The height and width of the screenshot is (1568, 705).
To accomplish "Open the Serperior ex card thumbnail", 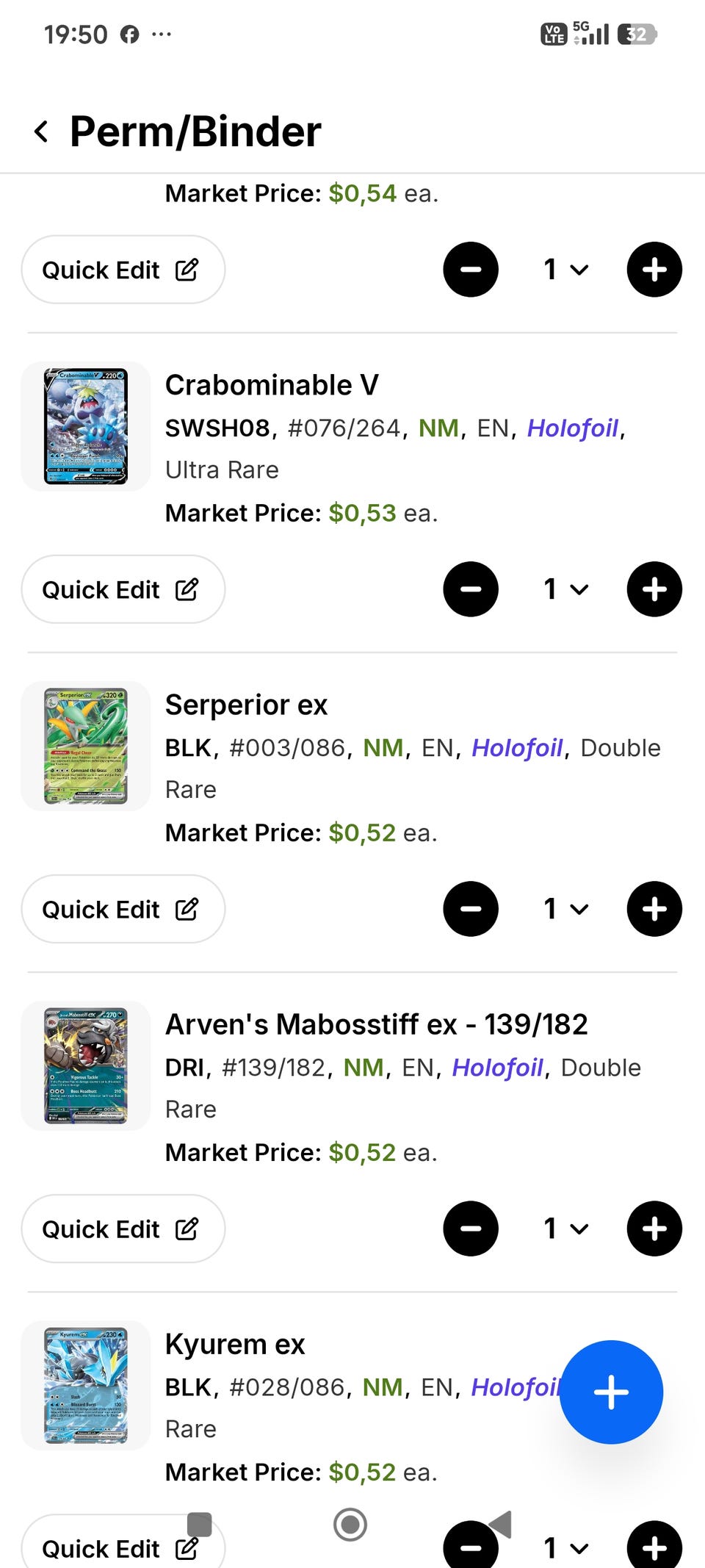I will (x=86, y=746).
